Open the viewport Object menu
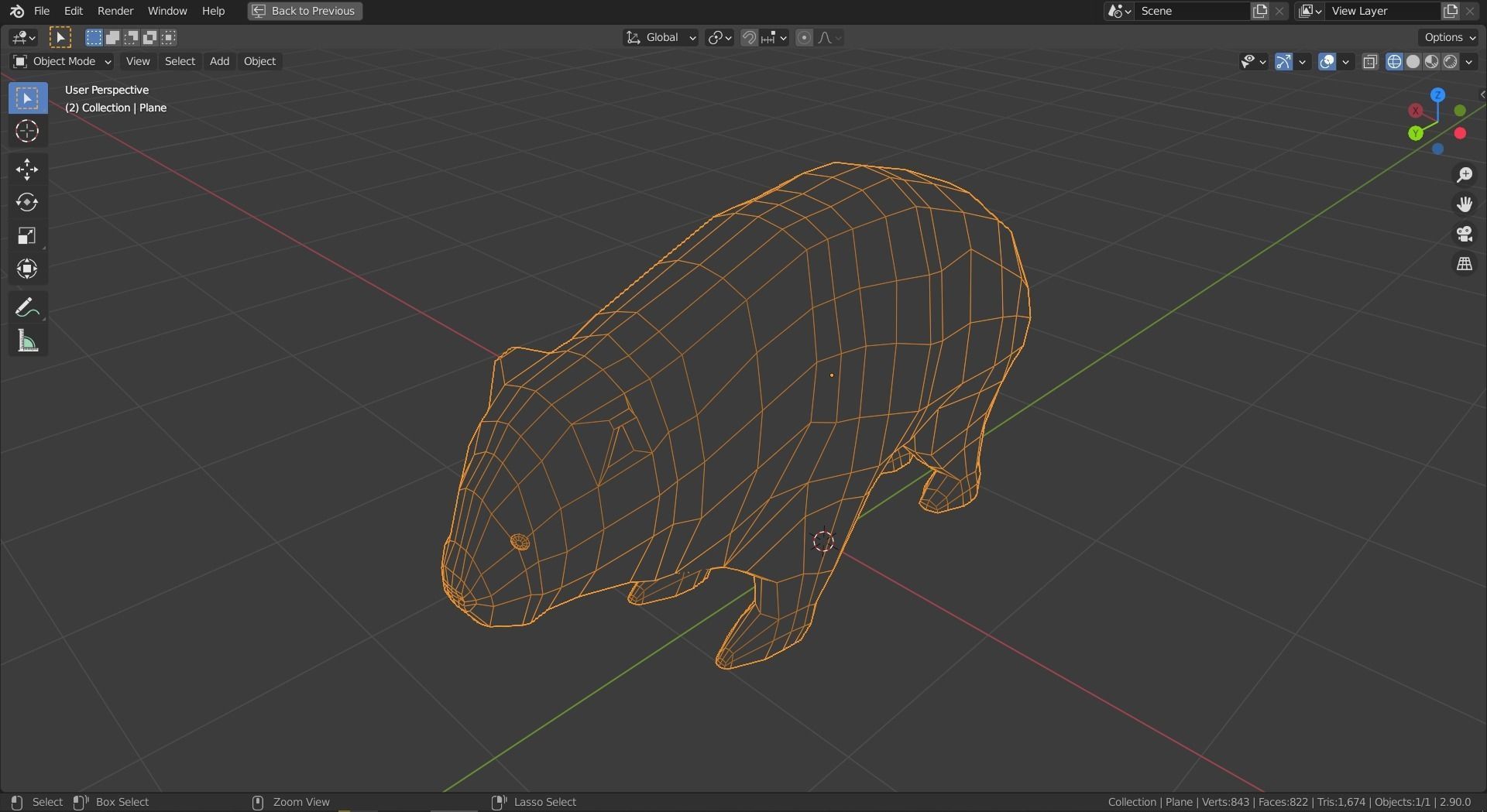Image resolution: width=1487 pixels, height=812 pixels. tap(259, 61)
